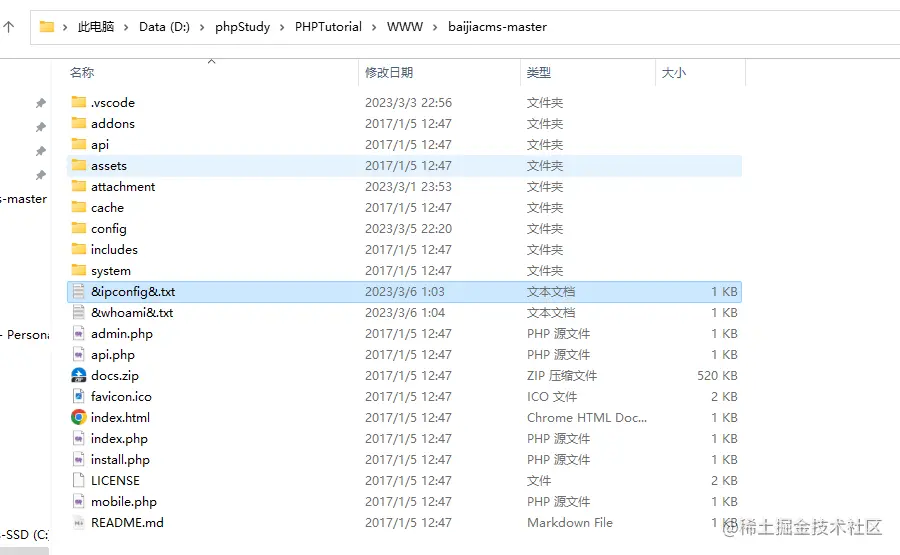Screen dimensions: 900x555
Task: Expand the chevron after Data (D:) breadcrumb
Action: click(x=202, y=27)
